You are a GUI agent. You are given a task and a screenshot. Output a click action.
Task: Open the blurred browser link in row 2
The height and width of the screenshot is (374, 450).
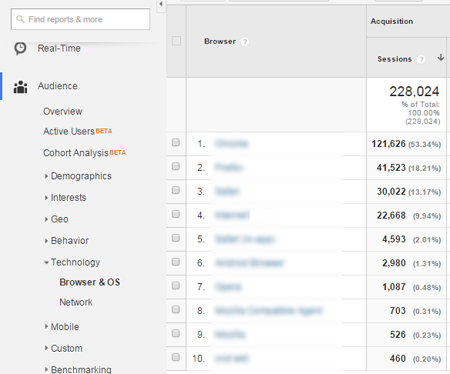point(229,167)
